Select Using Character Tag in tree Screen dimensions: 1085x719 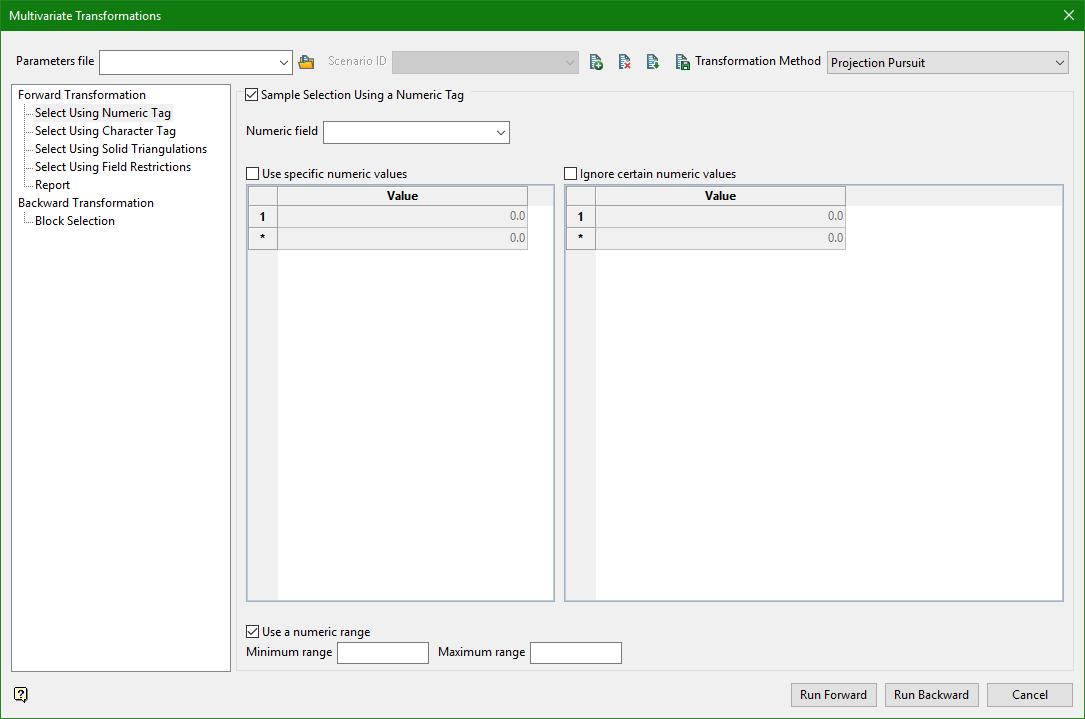coord(105,131)
